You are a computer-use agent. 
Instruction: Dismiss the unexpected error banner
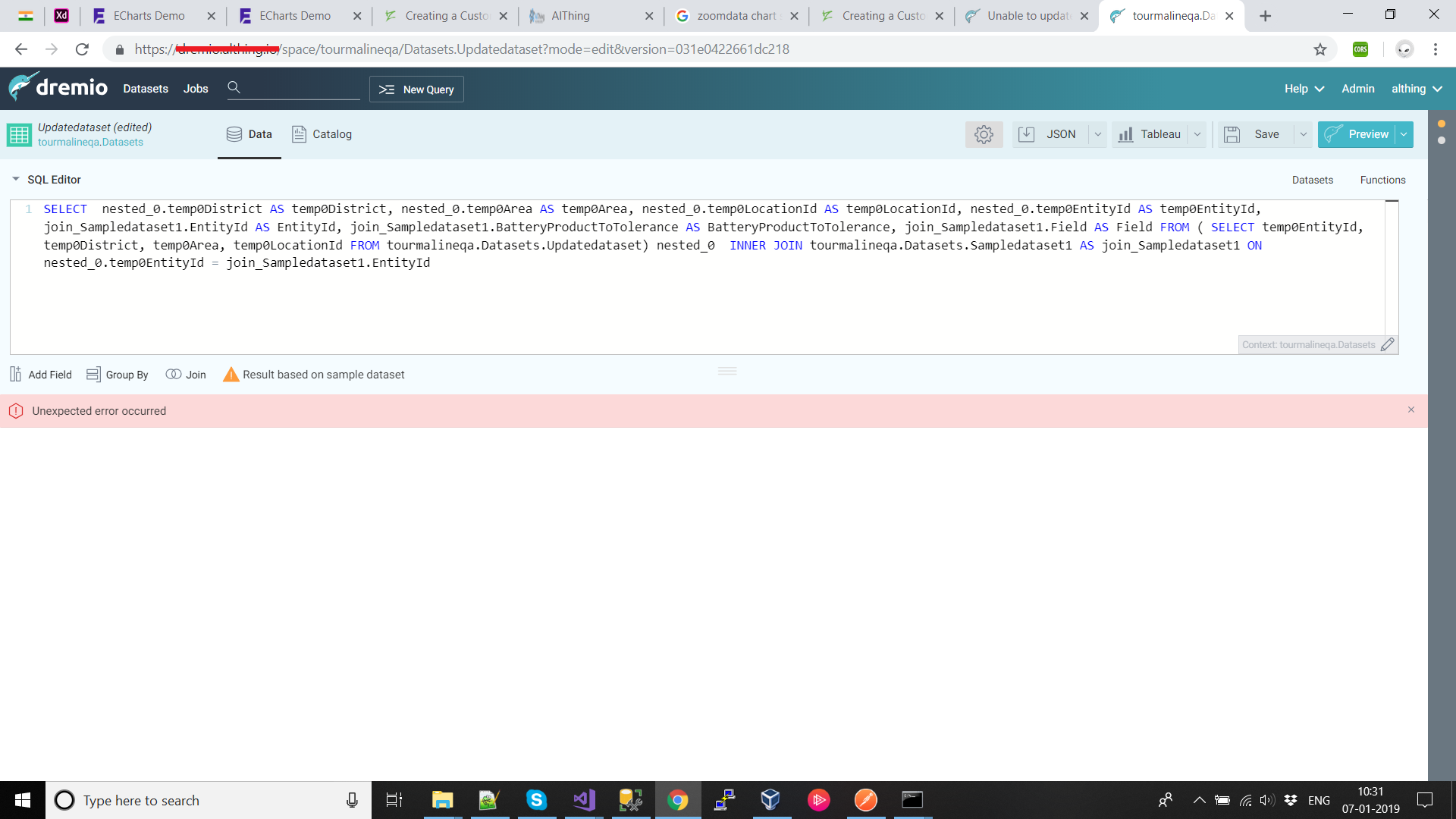(1411, 410)
